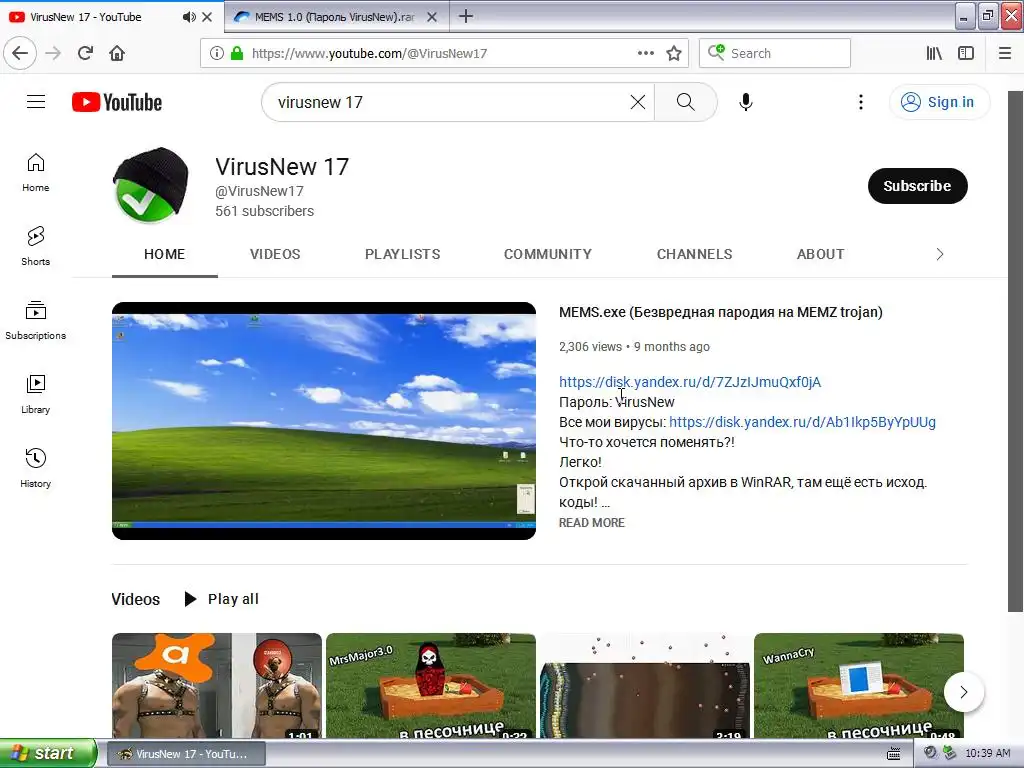Image resolution: width=1024 pixels, height=768 pixels.
Task: Click the Sign in button
Action: click(939, 102)
